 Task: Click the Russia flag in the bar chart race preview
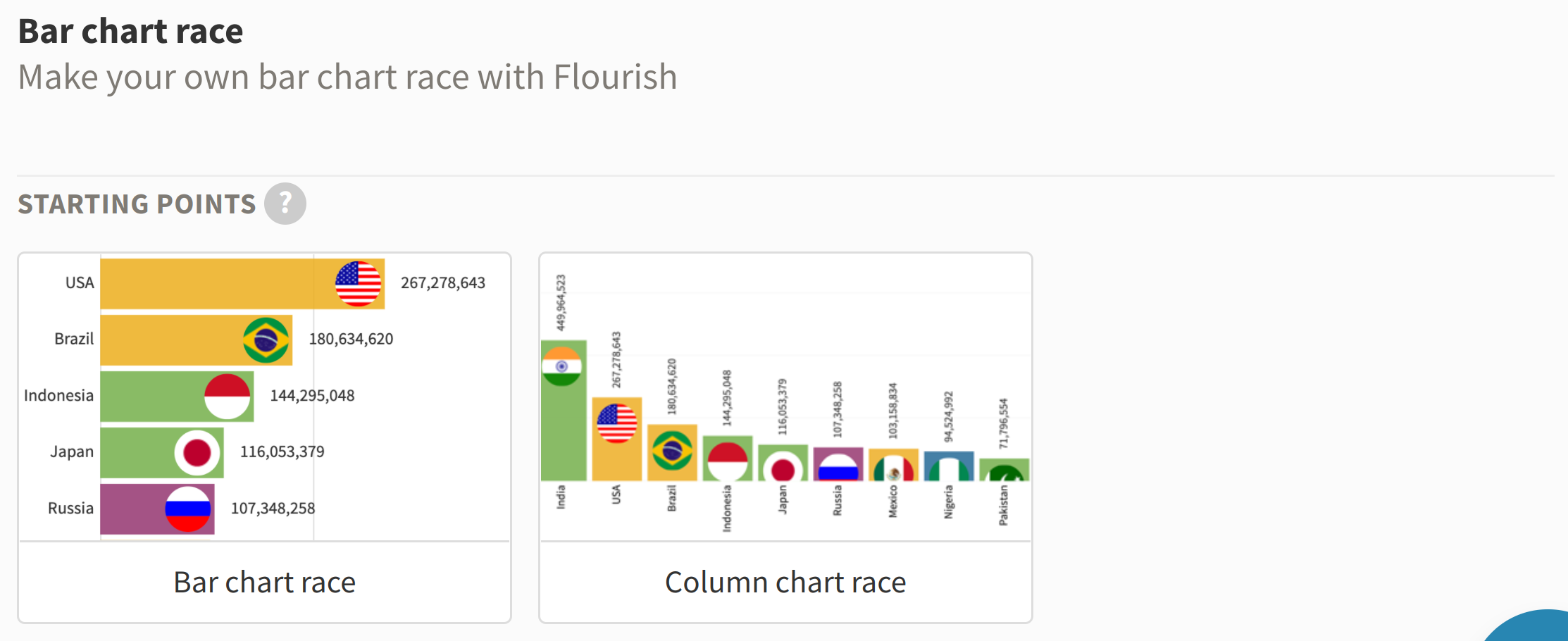click(x=188, y=509)
